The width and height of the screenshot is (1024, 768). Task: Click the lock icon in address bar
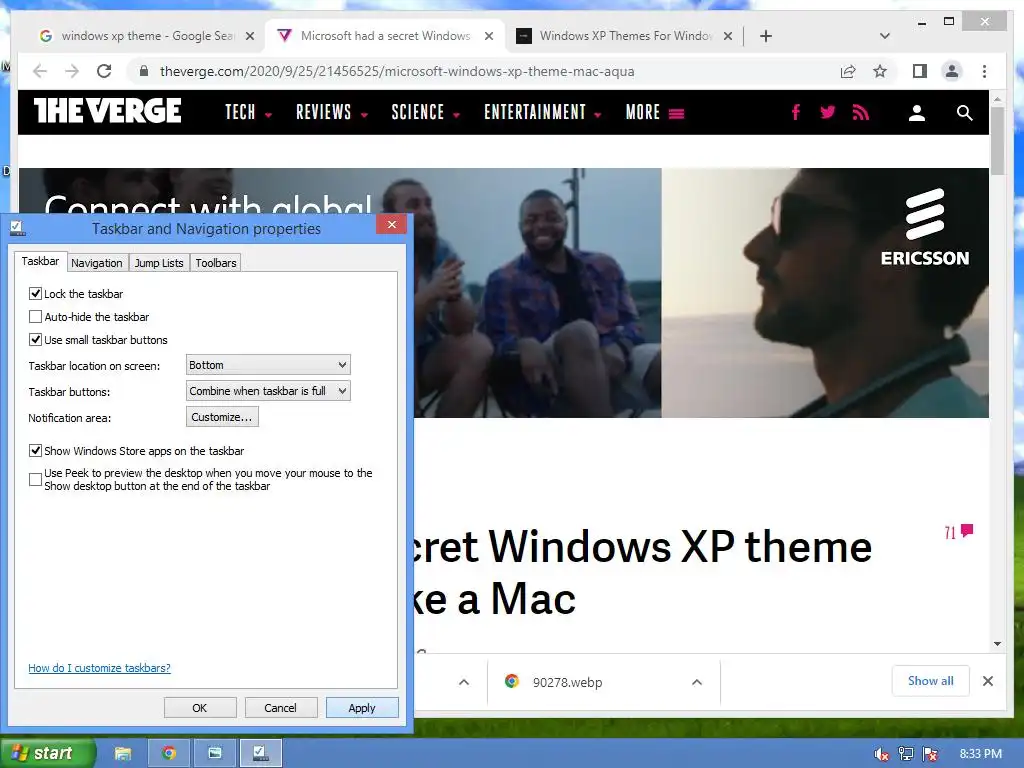(x=144, y=71)
